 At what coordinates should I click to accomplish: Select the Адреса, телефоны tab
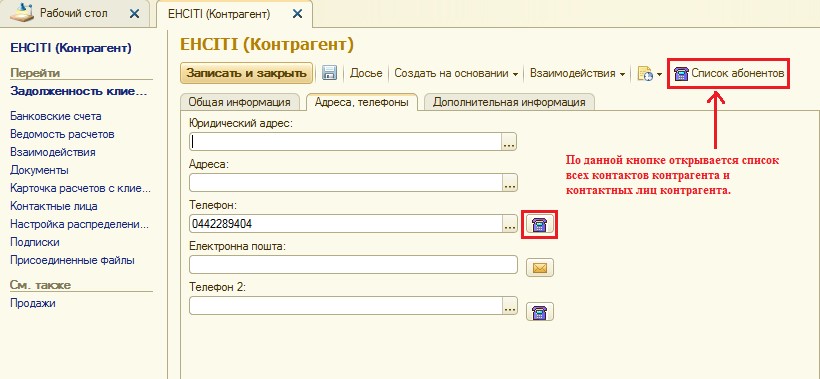361,102
